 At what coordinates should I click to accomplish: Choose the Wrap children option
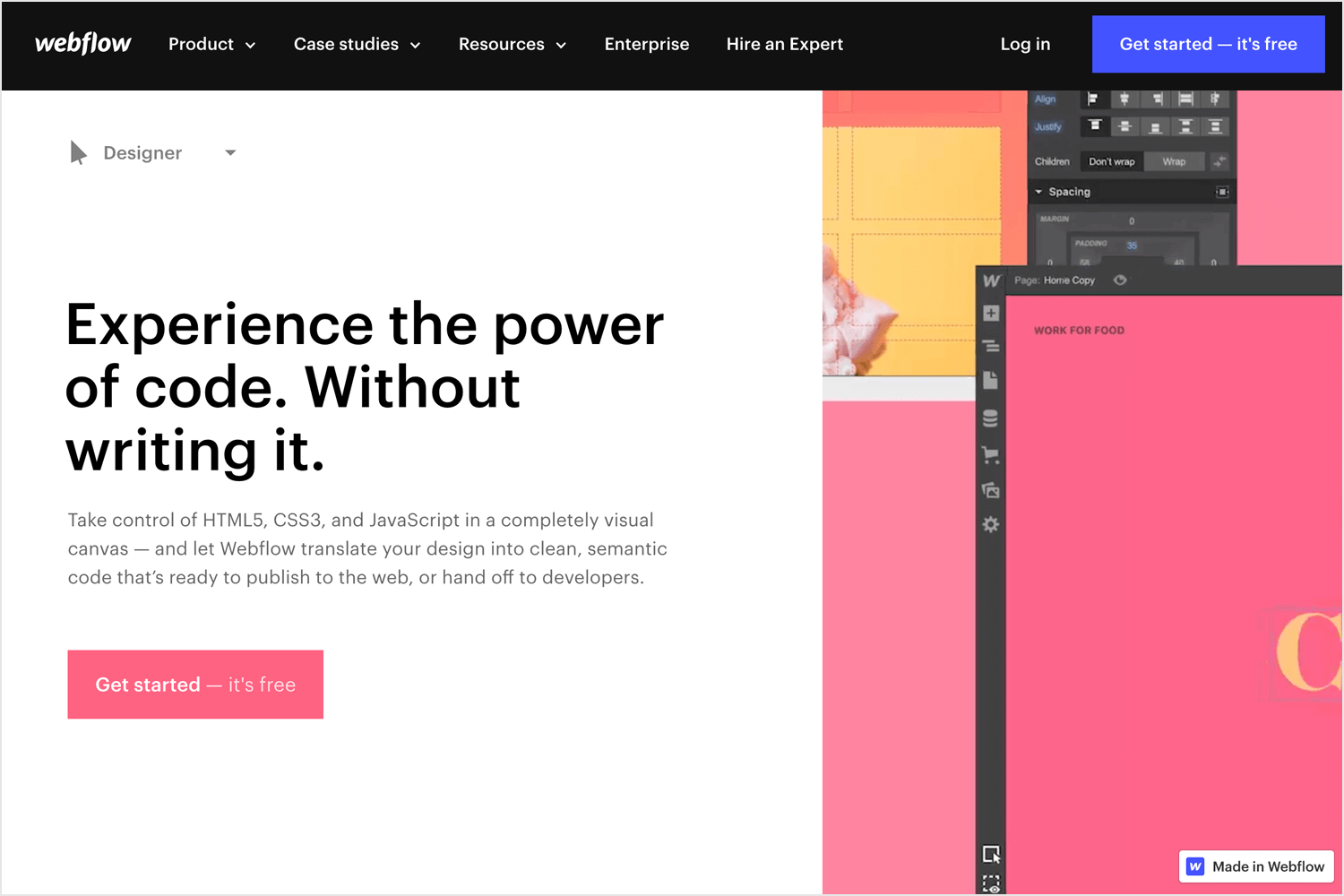point(1174,162)
